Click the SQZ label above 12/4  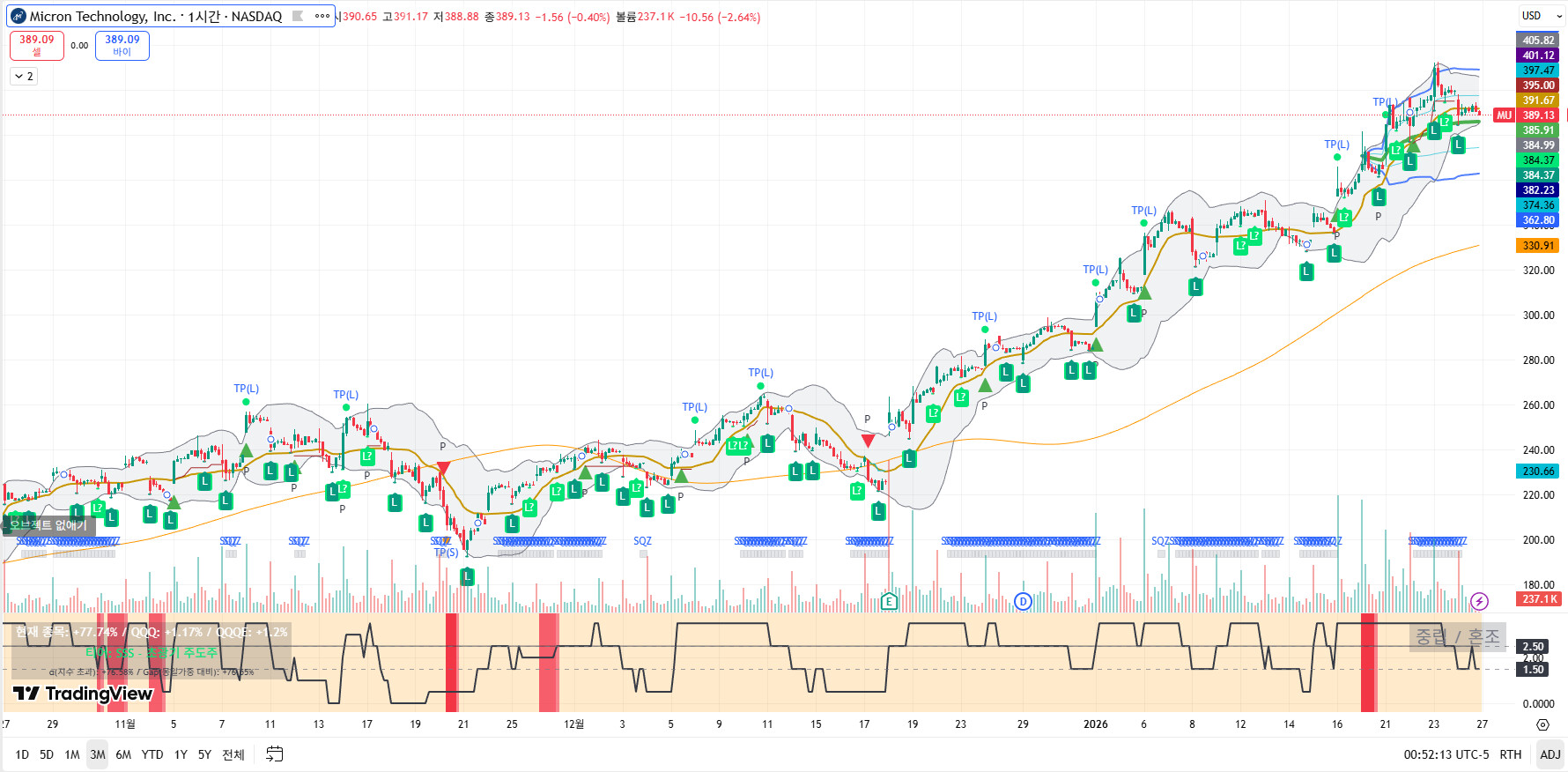[642, 541]
